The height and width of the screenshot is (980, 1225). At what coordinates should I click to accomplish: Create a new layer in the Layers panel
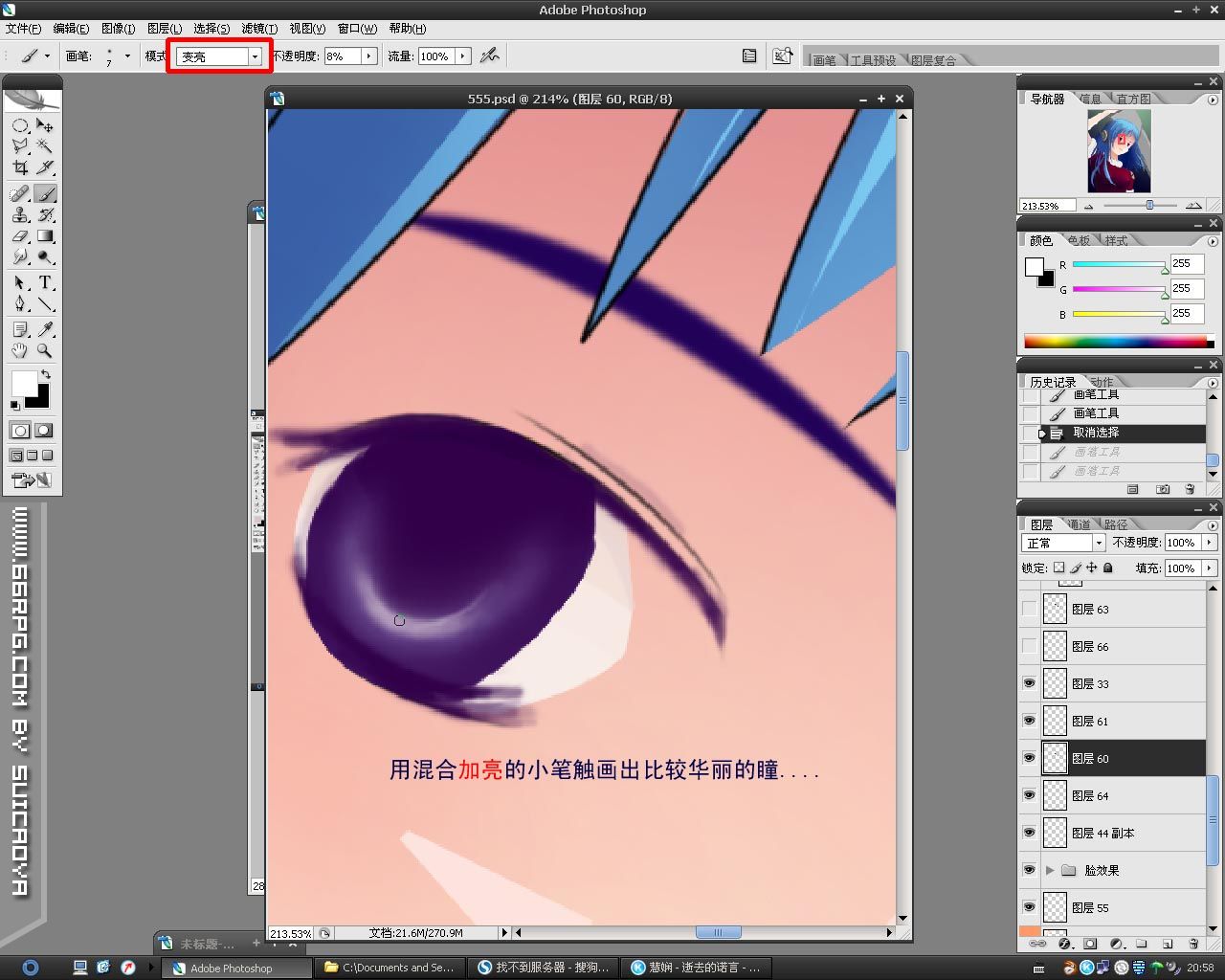click(1167, 944)
